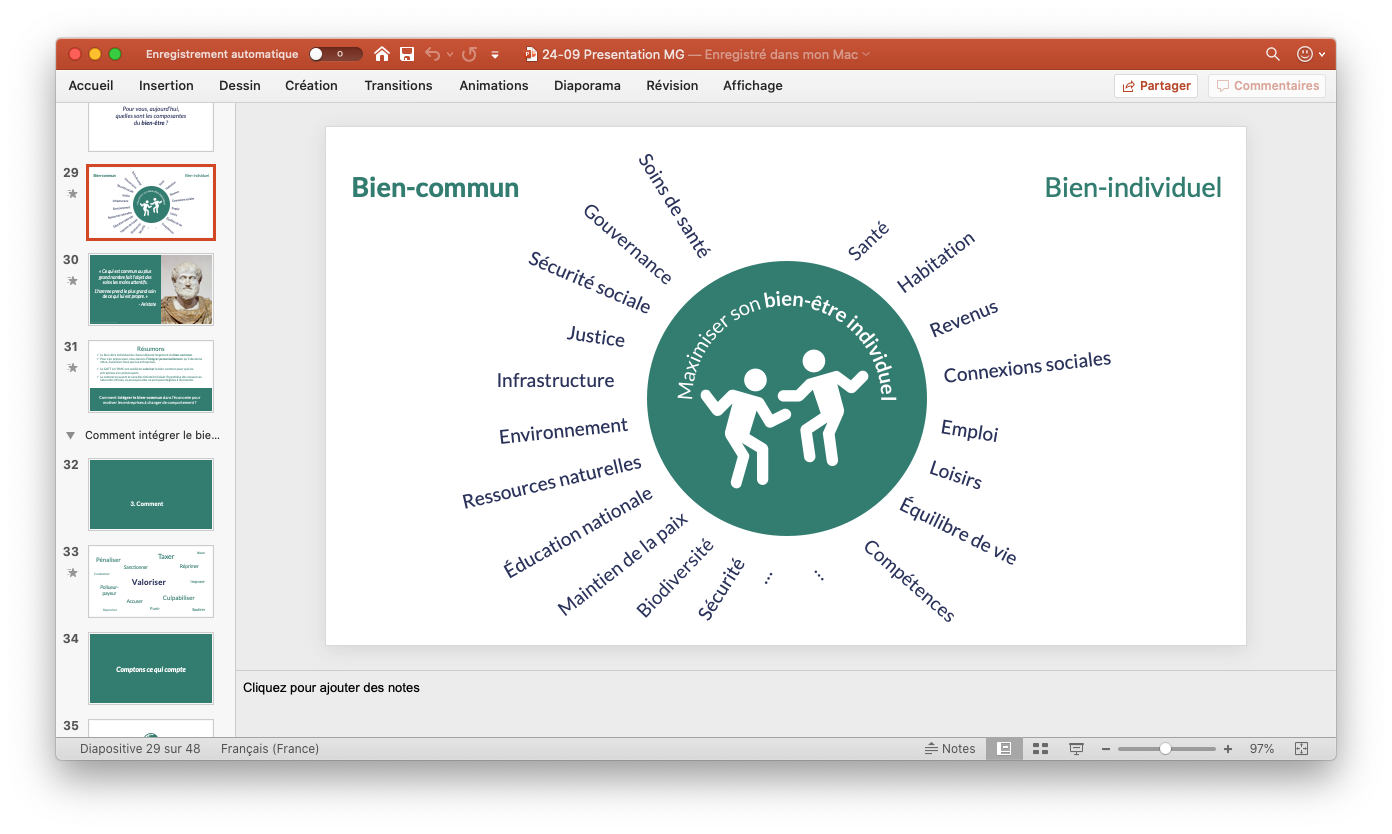1392x834 pixels.
Task: Click animation star under slide 30
Action: pos(72,281)
